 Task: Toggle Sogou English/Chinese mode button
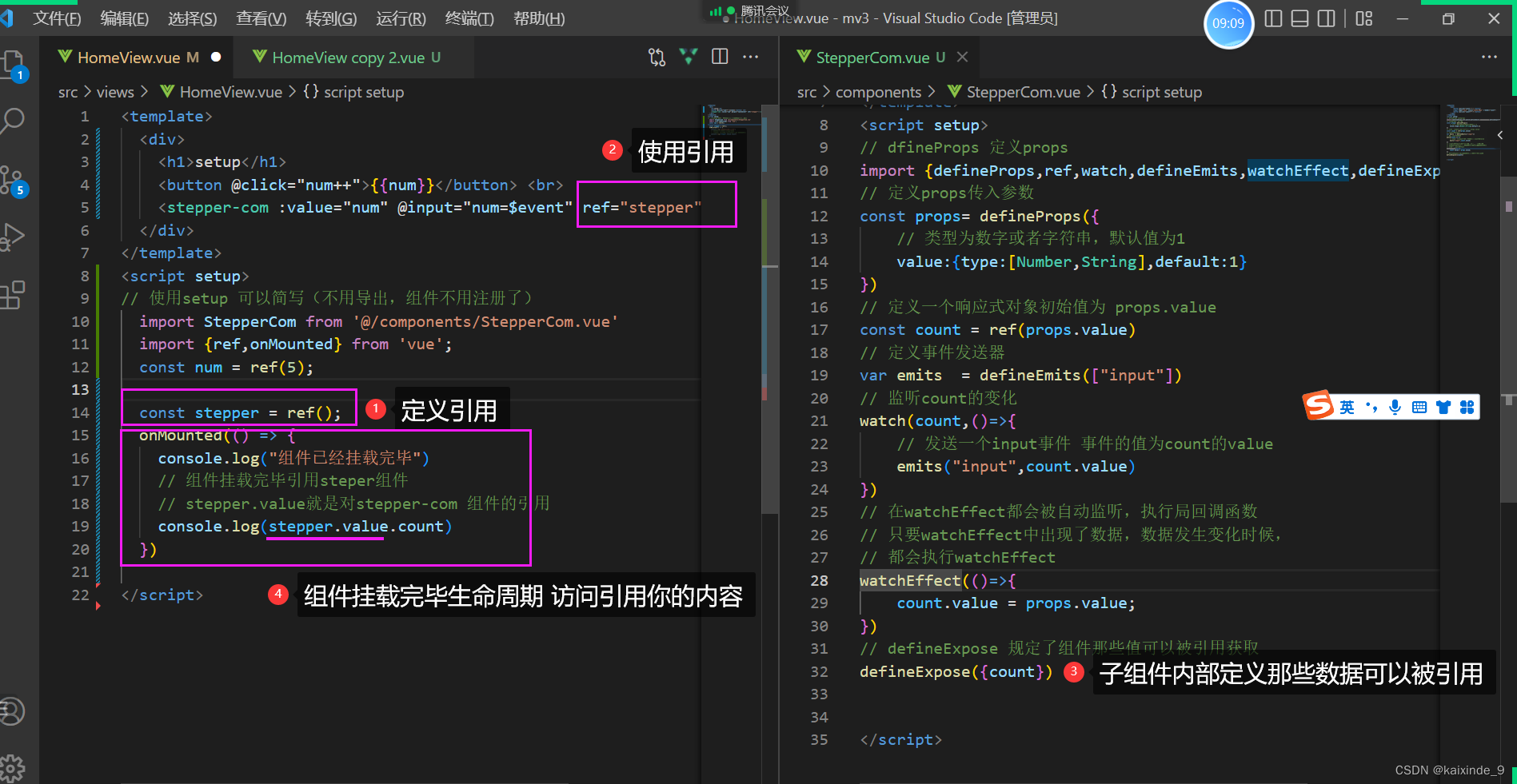[1347, 408]
